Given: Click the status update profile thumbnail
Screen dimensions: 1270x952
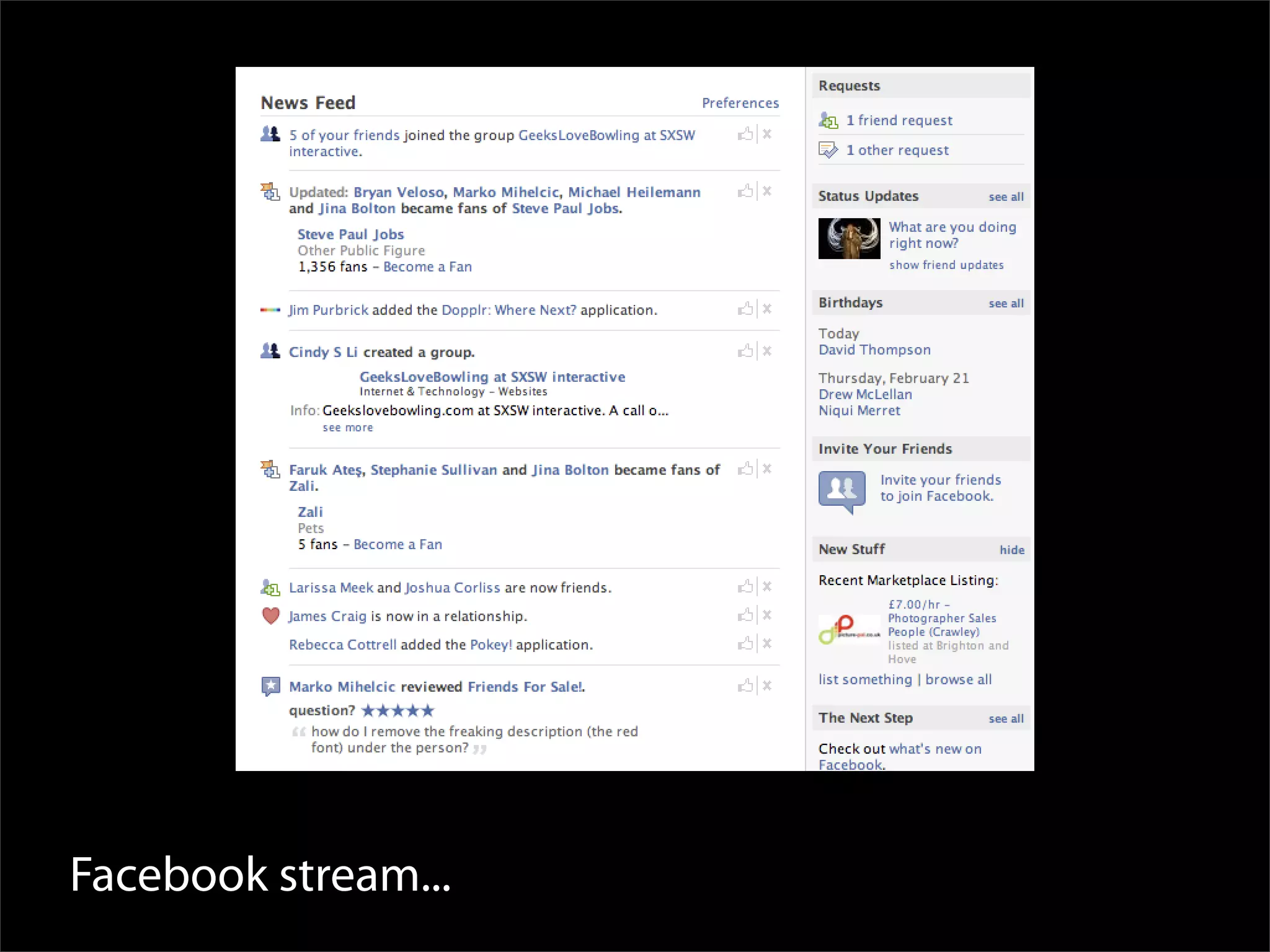Looking at the screenshot, I should point(849,239).
